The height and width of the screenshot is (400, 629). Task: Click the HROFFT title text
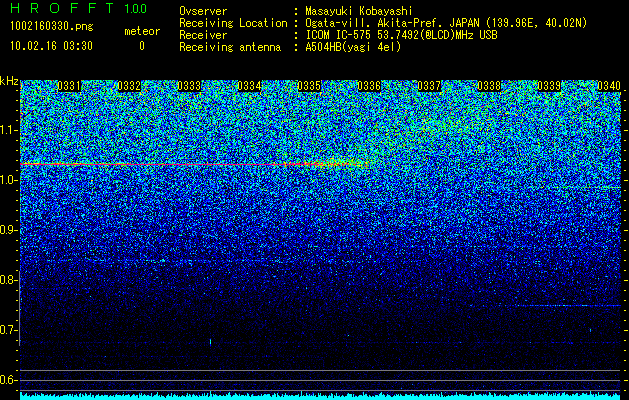(62, 8)
